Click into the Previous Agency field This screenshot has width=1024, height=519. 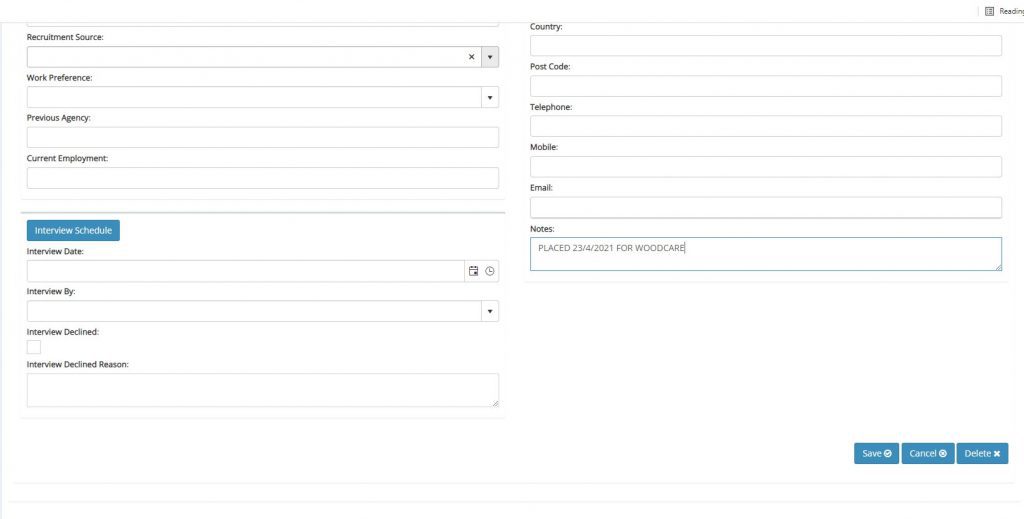[x=262, y=137]
